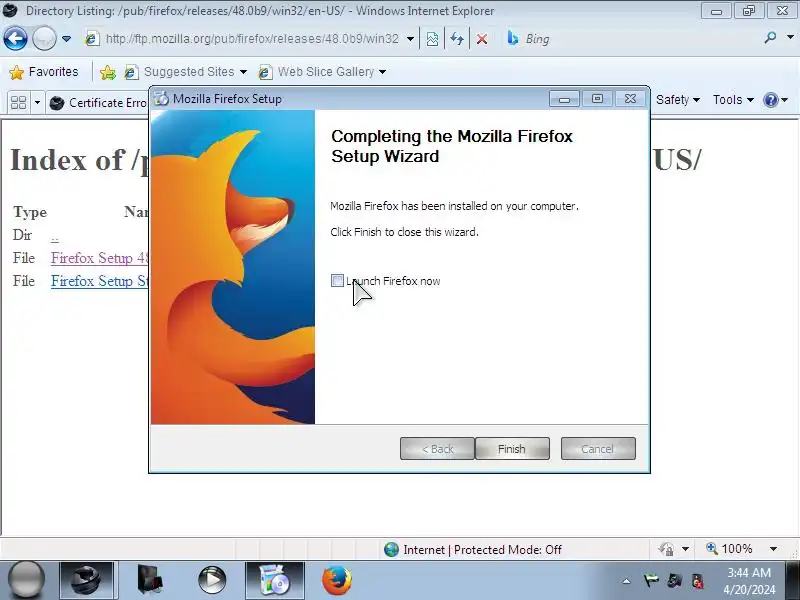Open the Help dropdown arrow
This screenshot has height=600, width=800.
[x=785, y=100]
